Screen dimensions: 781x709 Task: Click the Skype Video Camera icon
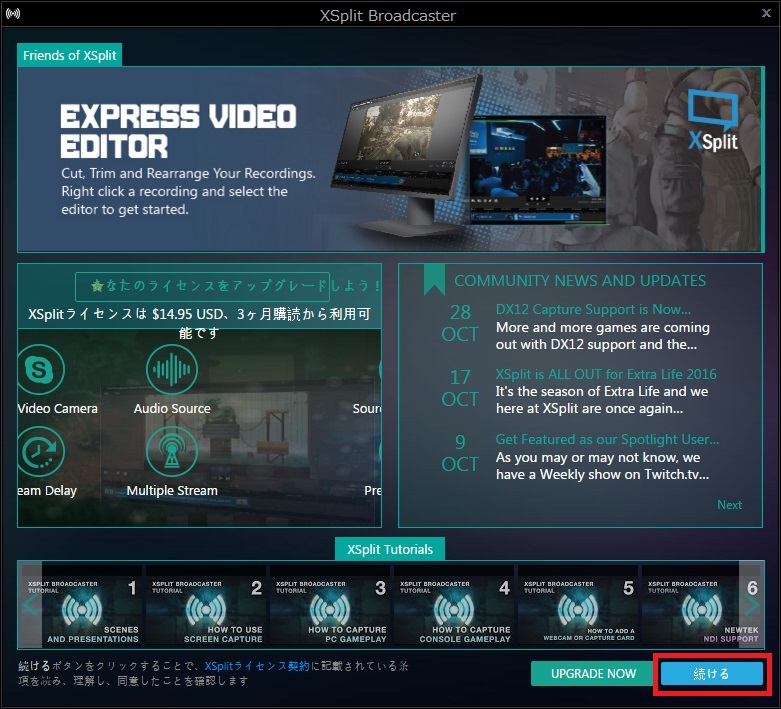(40, 369)
